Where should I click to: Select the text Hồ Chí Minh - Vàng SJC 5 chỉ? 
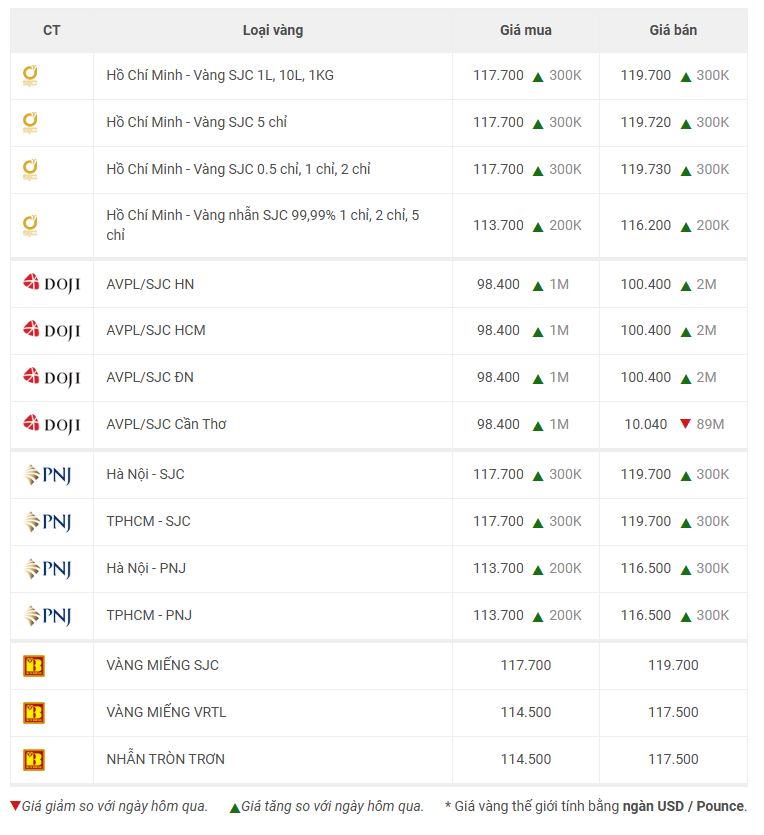click(x=196, y=122)
